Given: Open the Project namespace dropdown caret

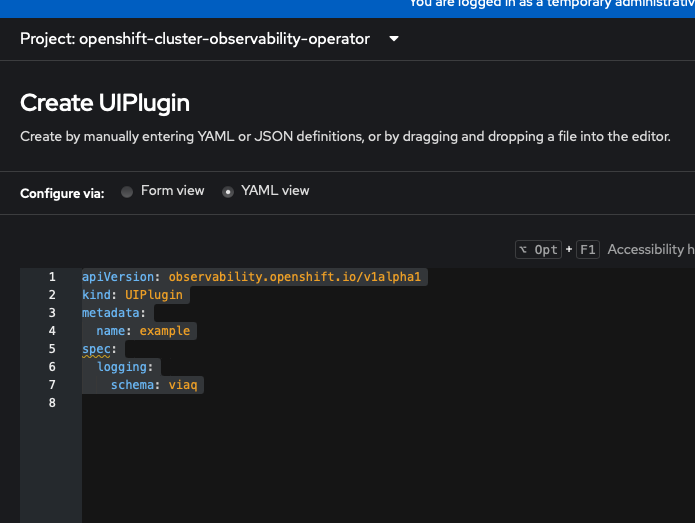Looking at the screenshot, I should tap(393, 40).
